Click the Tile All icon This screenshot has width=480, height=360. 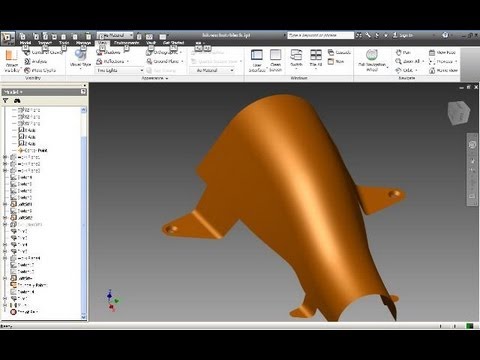click(x=315, y=55)
